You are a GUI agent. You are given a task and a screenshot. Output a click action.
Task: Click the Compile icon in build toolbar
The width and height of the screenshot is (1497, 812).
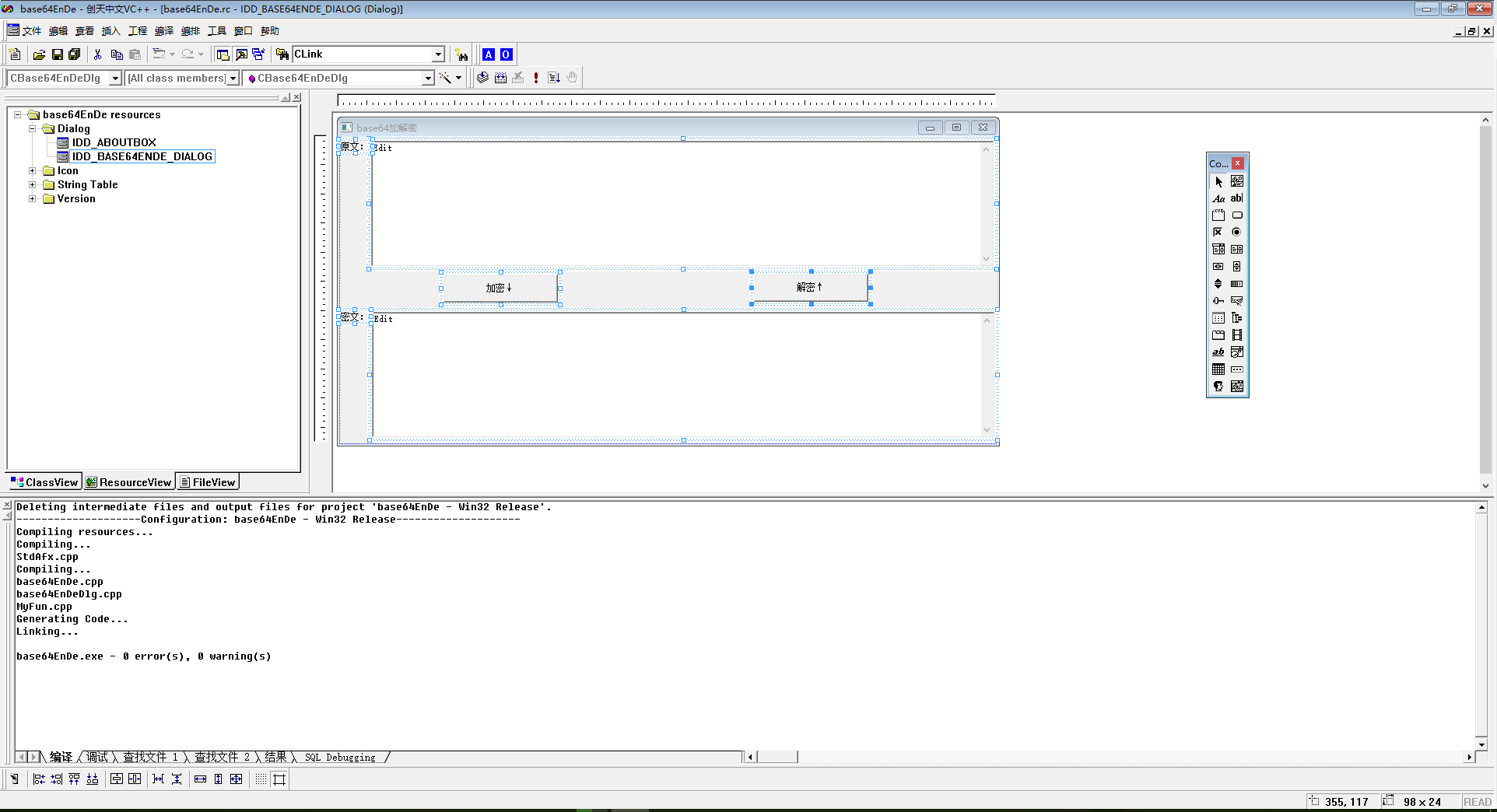point(483,78)
